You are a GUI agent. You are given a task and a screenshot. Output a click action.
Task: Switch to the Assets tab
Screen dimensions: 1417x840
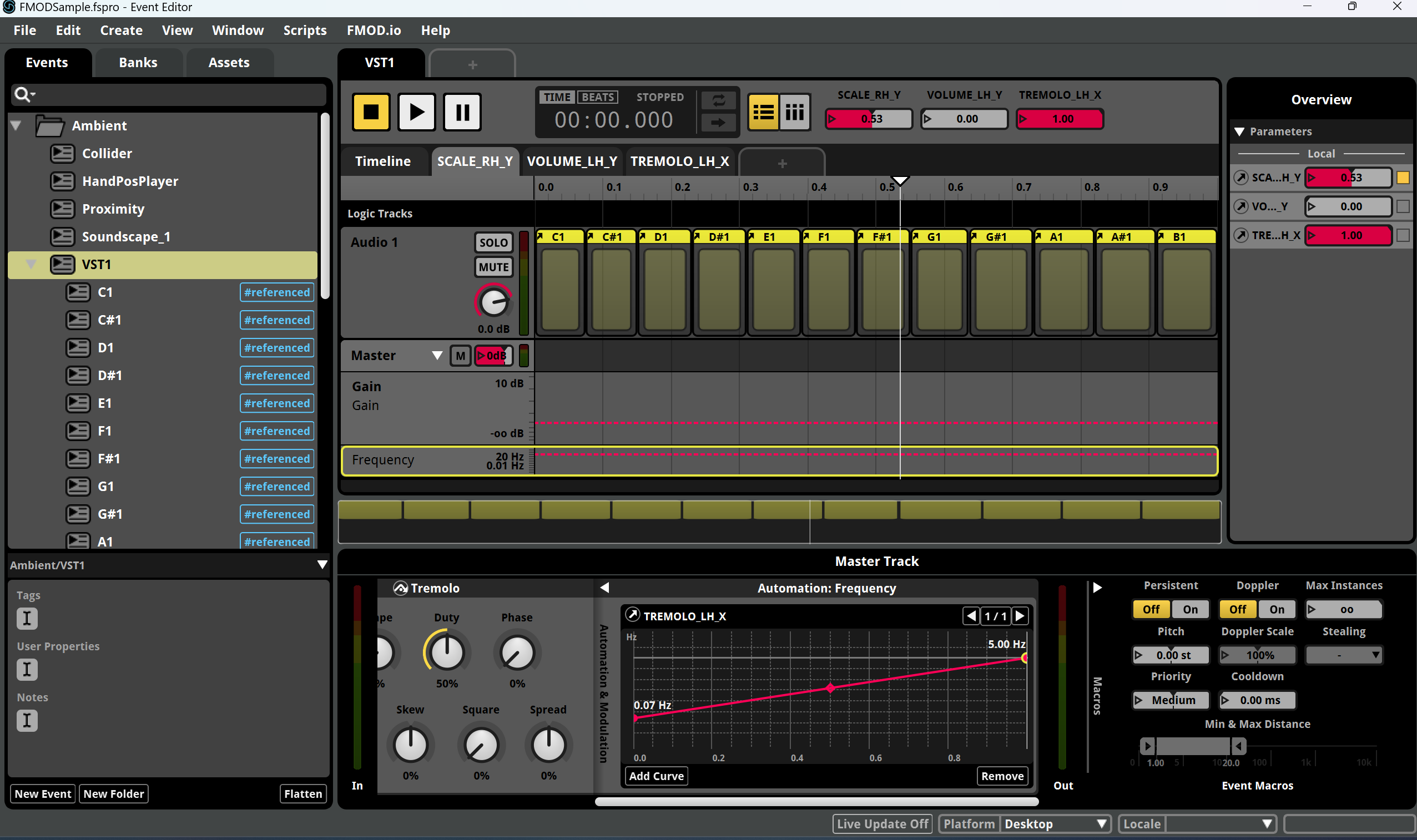point(229,62)
